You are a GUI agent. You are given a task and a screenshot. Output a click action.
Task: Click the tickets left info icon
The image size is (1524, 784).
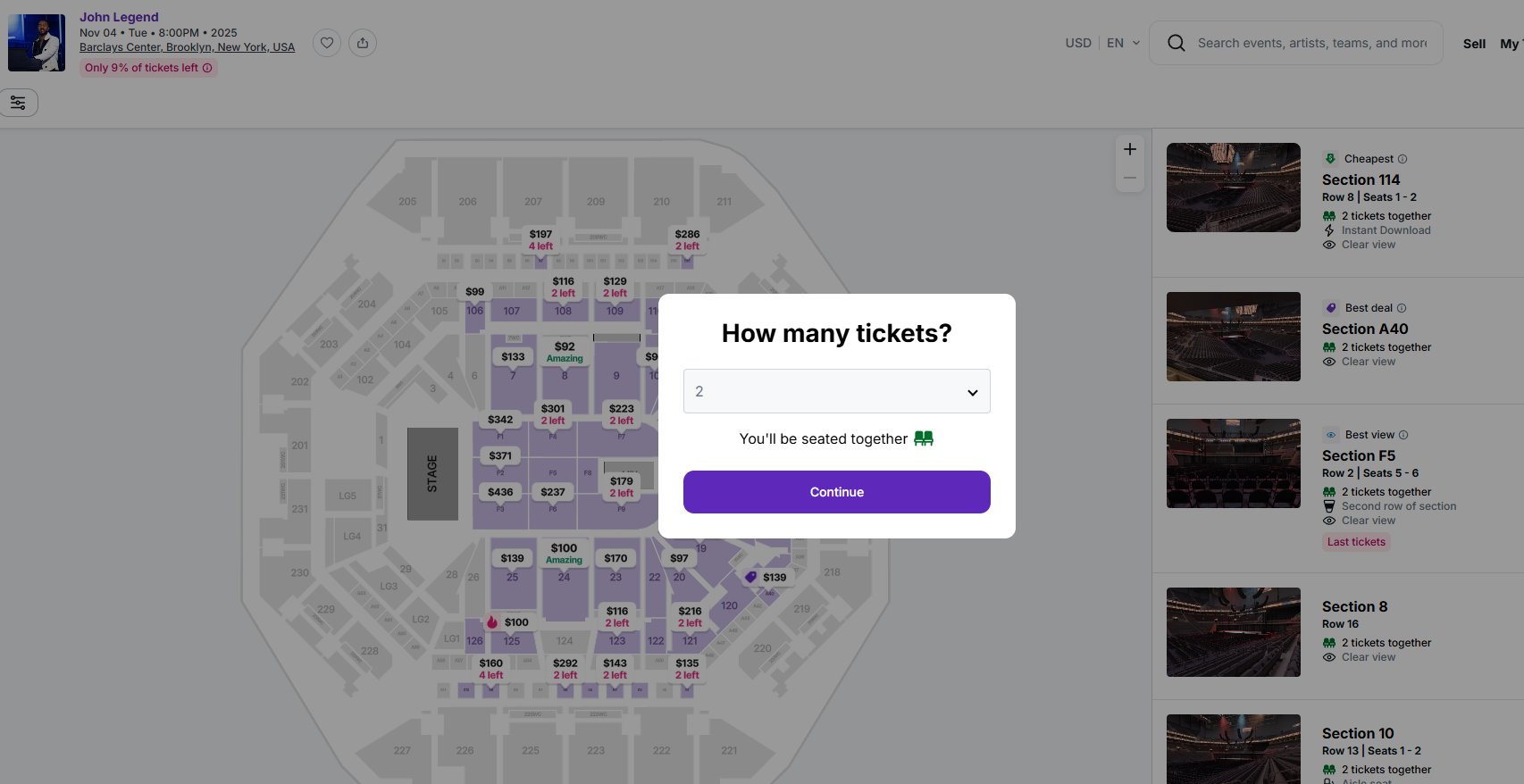[207, 68]
